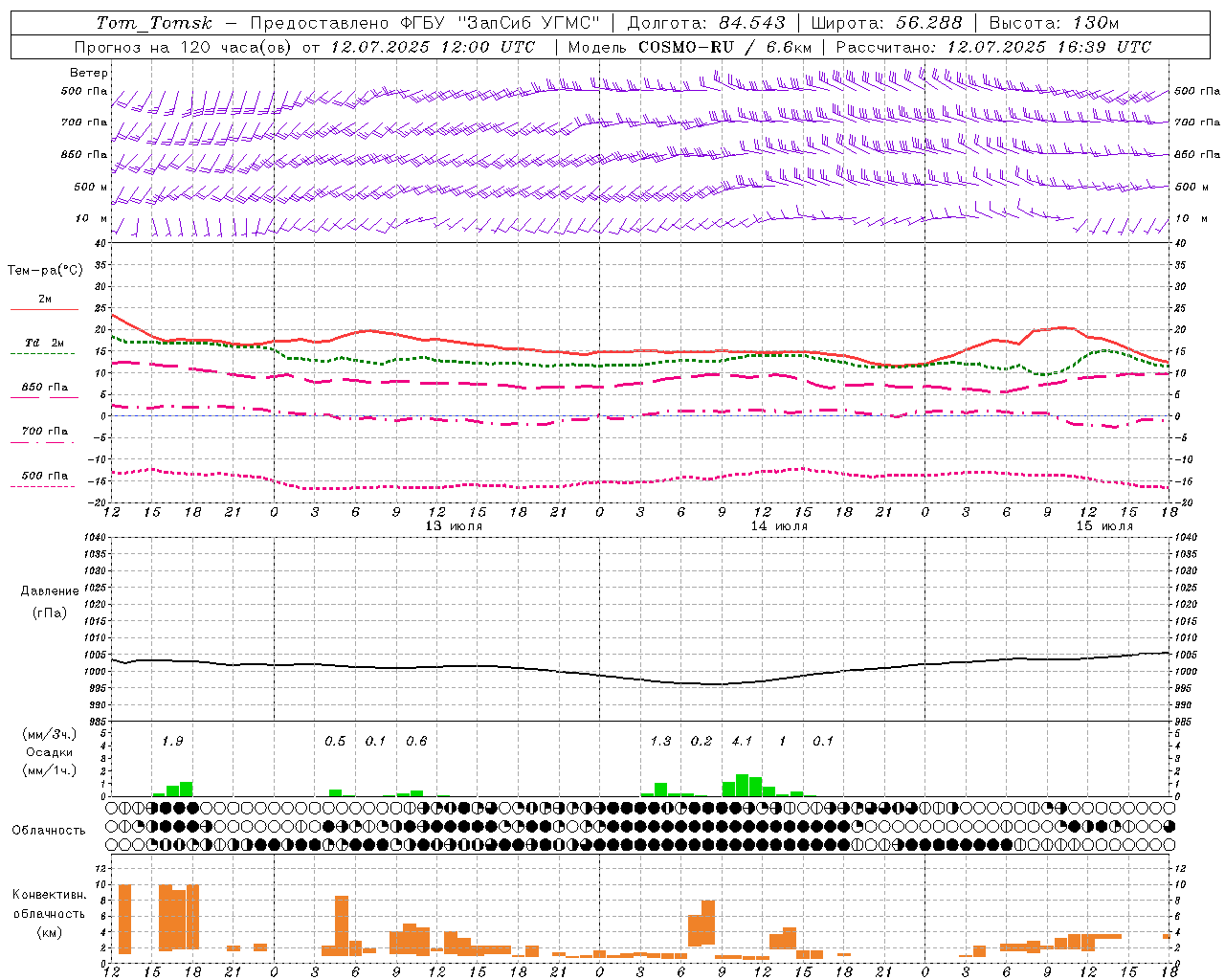1225x980 pixels.
Task: Click the "700 гПа" temperature legend label
Action: click(45, 431)
